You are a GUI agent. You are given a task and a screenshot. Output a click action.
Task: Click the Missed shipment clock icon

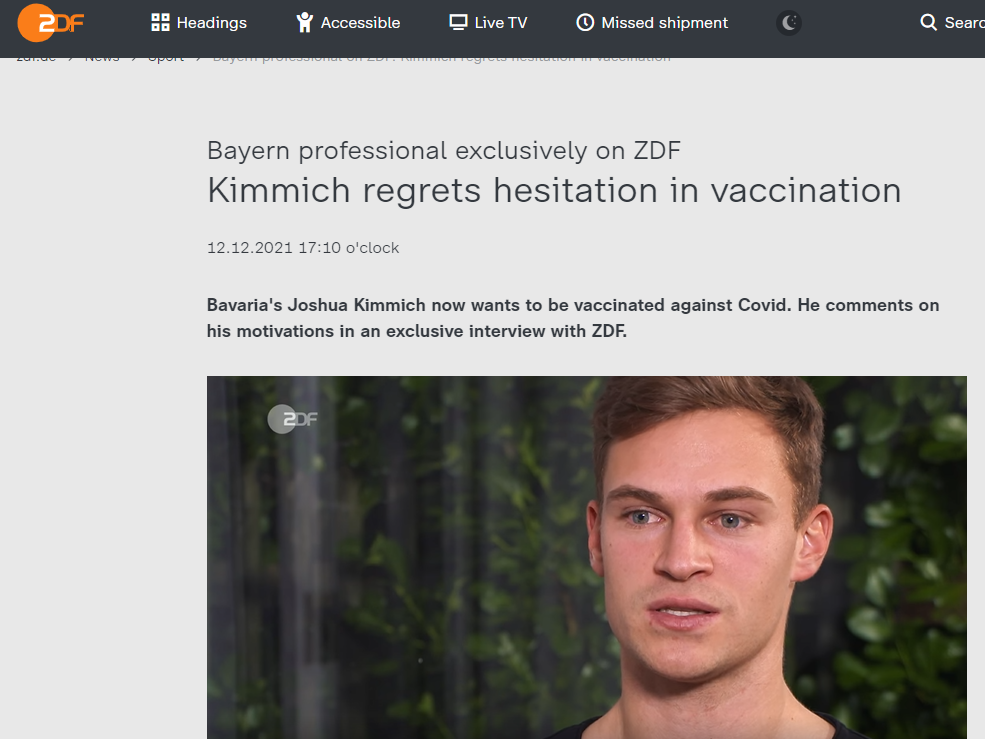(x=585, y=22)
